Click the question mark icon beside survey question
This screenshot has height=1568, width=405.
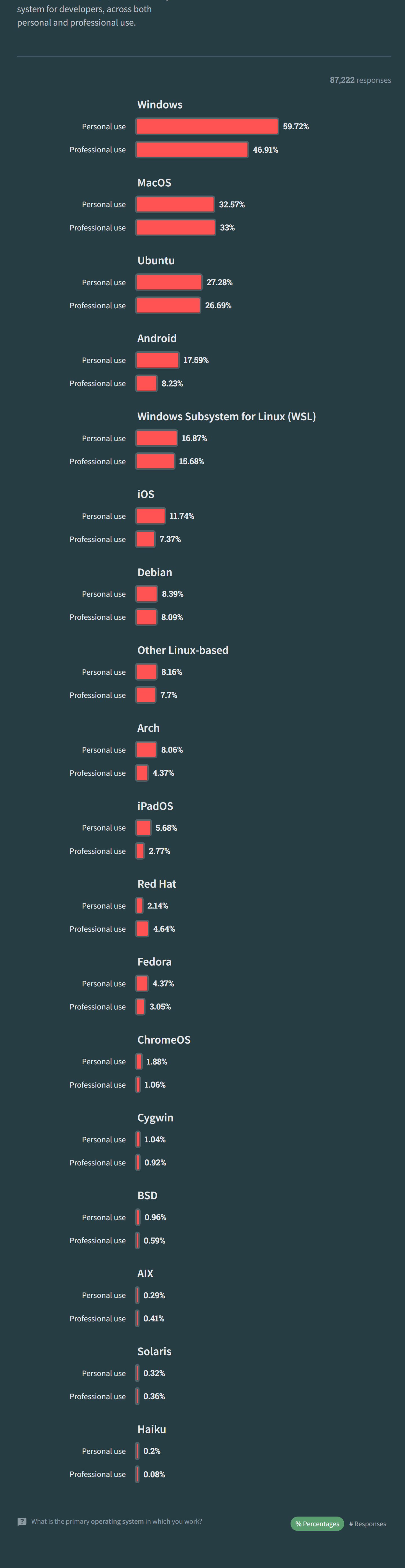(x=22, y=1521)
